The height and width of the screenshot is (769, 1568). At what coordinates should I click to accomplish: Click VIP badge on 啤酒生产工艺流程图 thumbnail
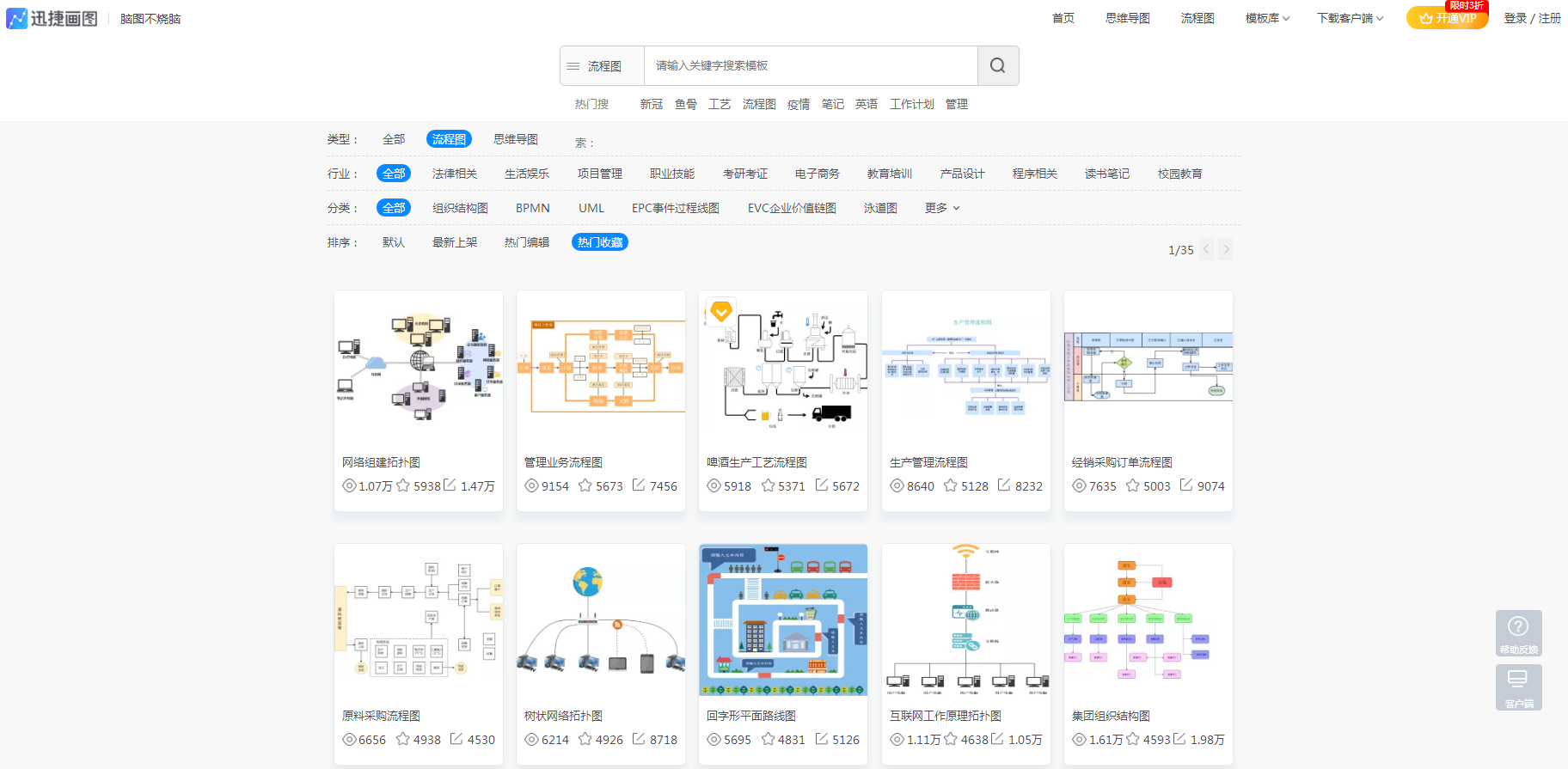pos(721,311)
